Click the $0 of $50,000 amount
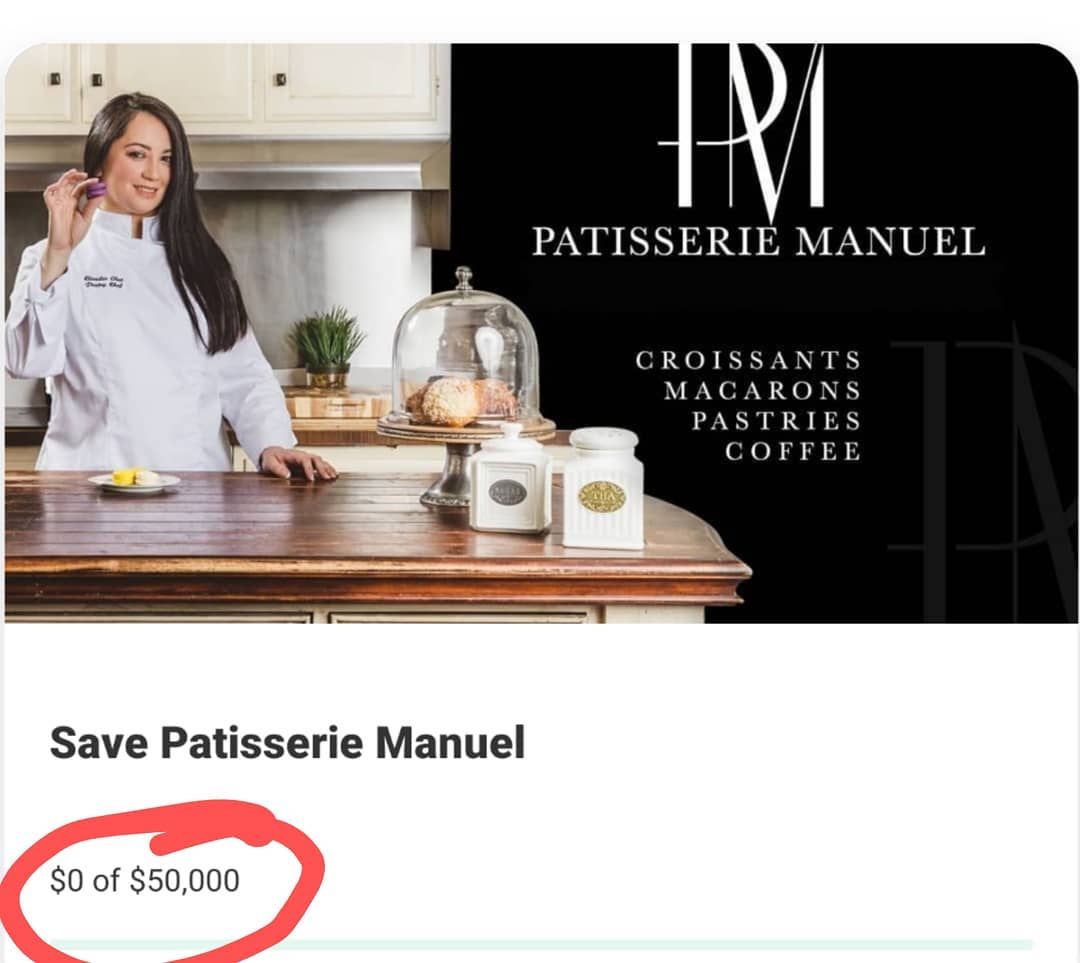The width and height of the screenshot is (1080, 963). point(145,880)
